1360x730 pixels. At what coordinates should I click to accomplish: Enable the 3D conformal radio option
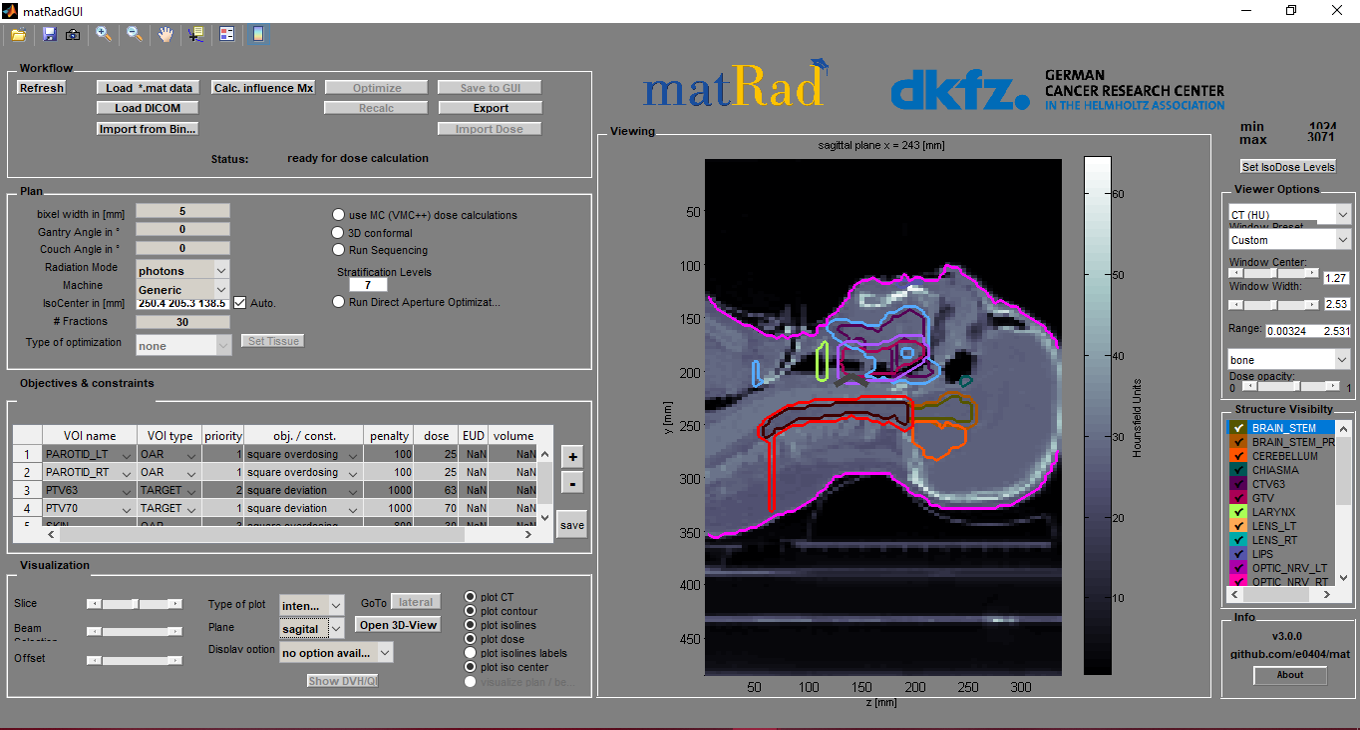[x=340, y=233]
